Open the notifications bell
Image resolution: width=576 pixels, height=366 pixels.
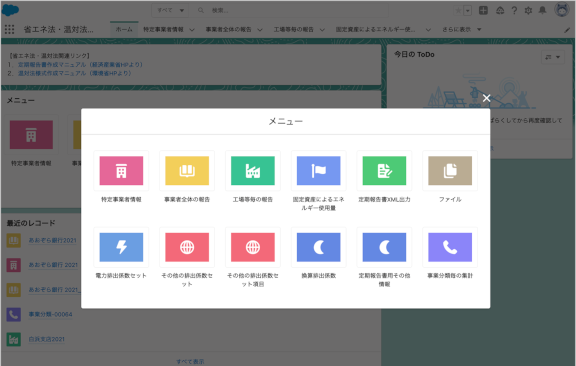[x=542, y=11]
